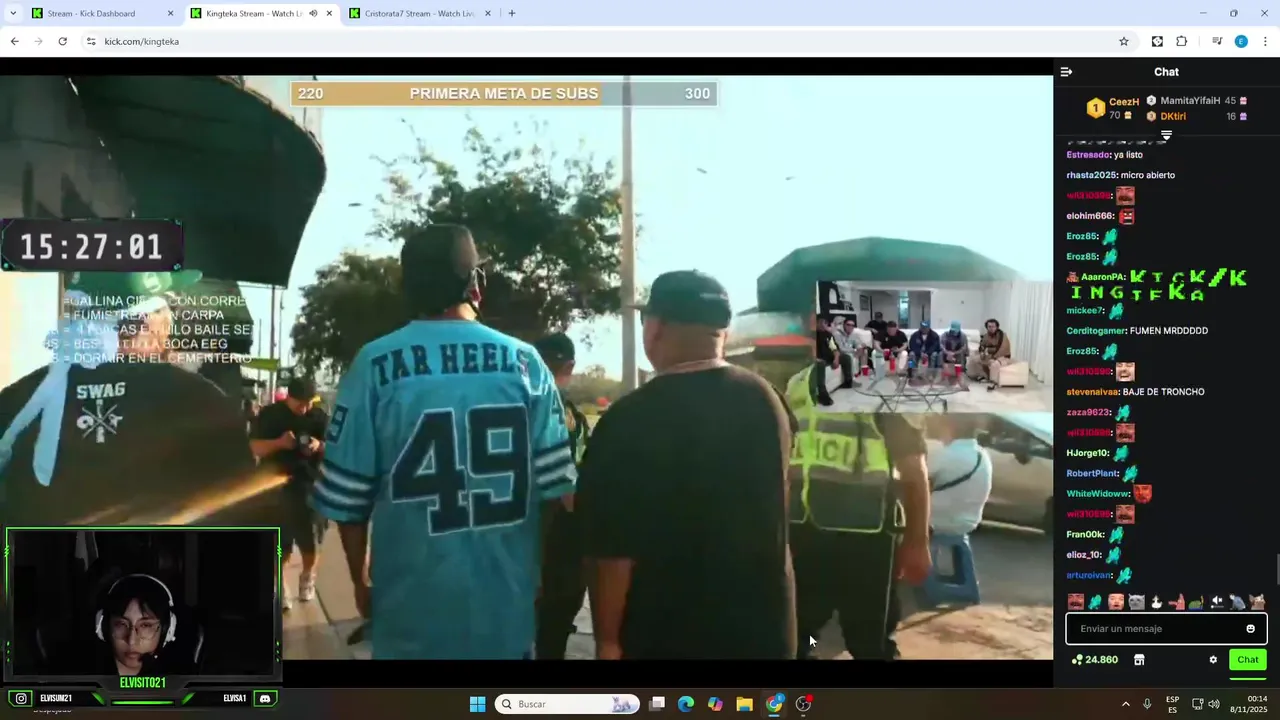Click username stevenalvaa in chat
This screenshot has width=1280, height=720.
(x=1093, y=391)
